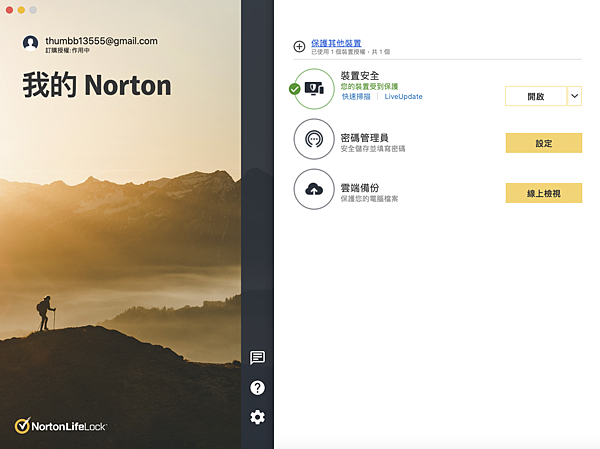Open the help question mark icon

(257, 388)
